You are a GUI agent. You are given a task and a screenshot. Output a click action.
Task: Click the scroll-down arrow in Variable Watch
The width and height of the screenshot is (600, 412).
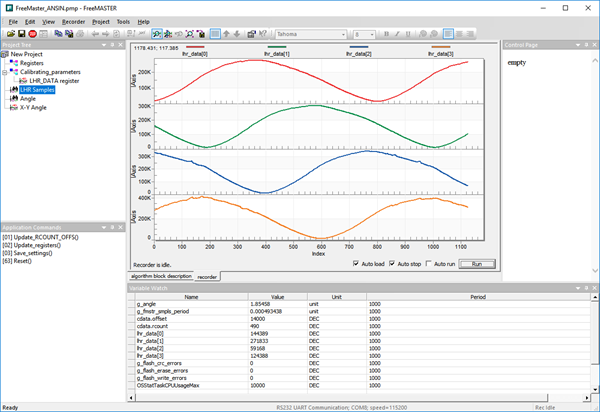(595, 389)
